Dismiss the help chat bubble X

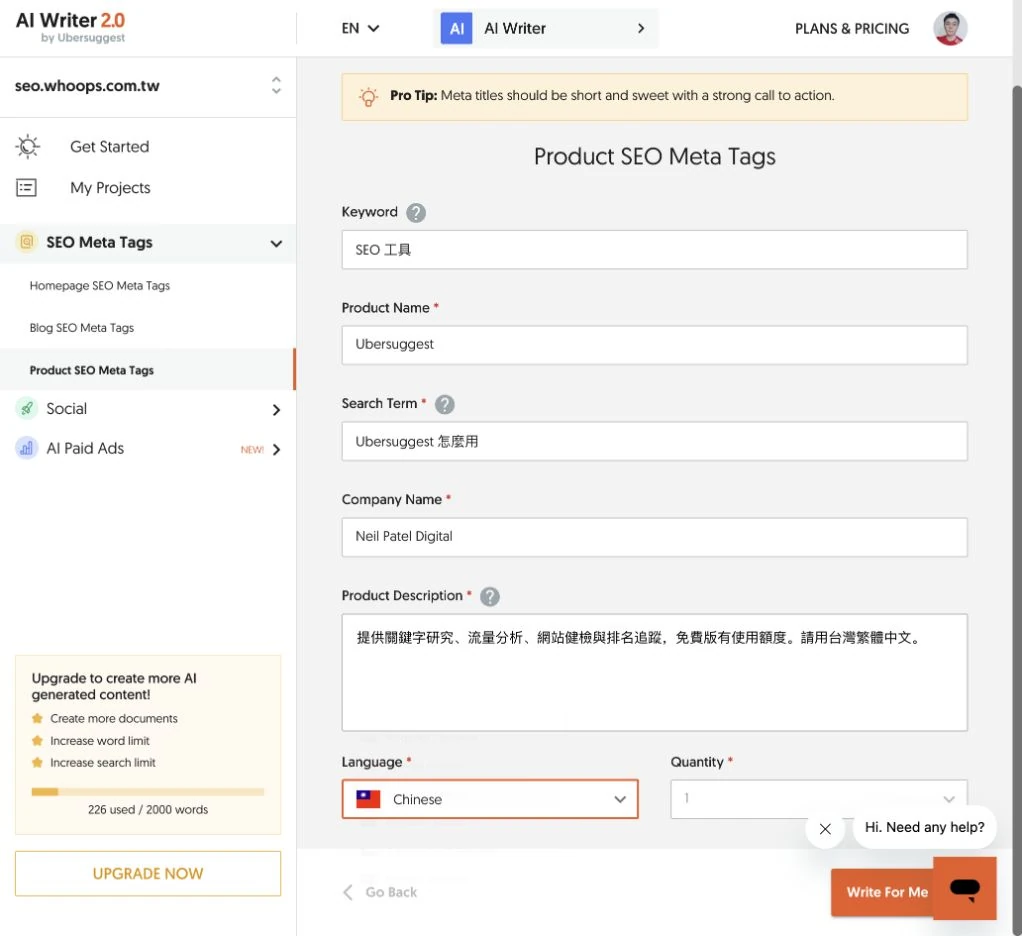coord(825,829)
